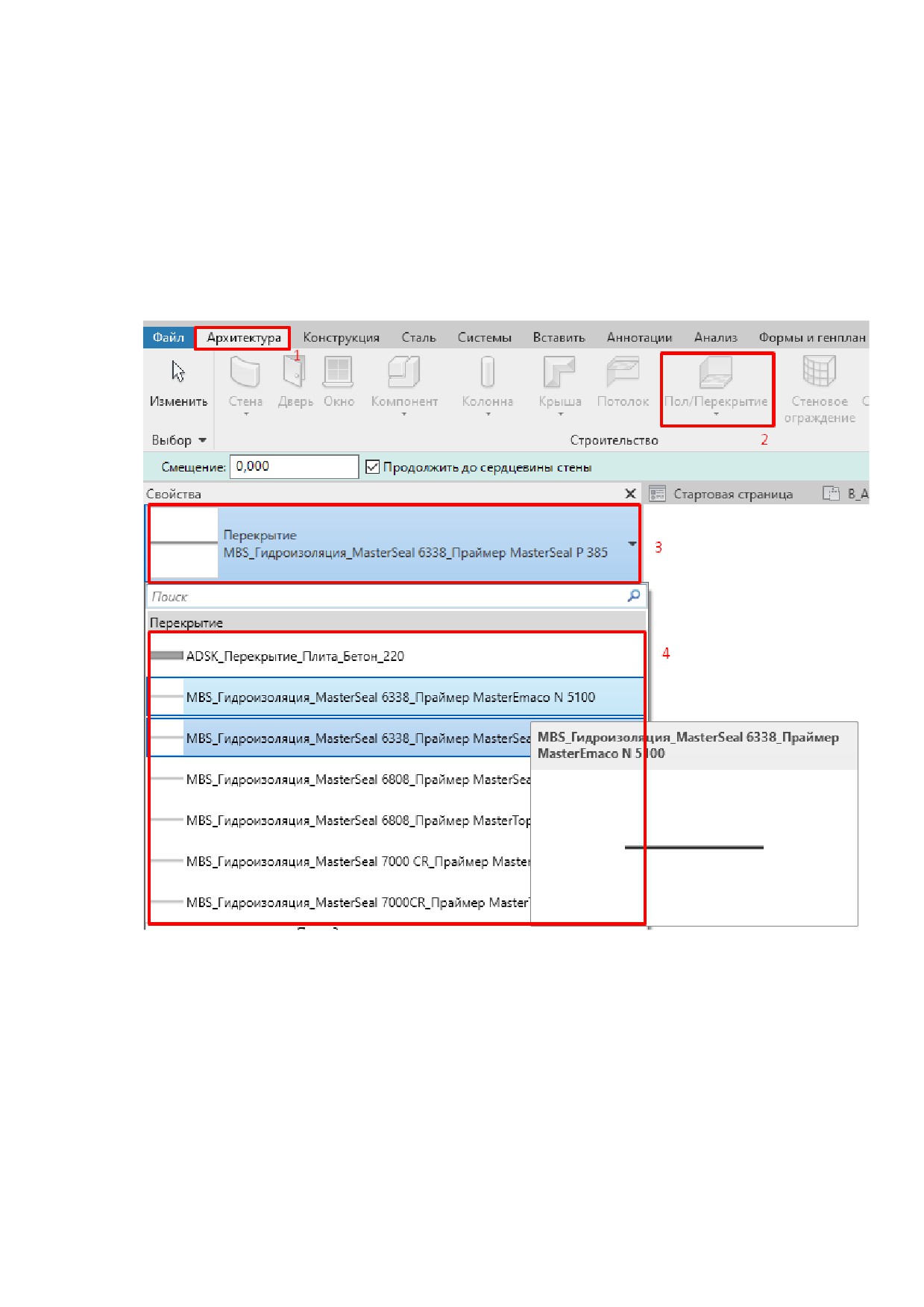Screen dimensions: 924x1307
Task: Collapse the Перекрытие family group header
Action: [x=396, y=623]
